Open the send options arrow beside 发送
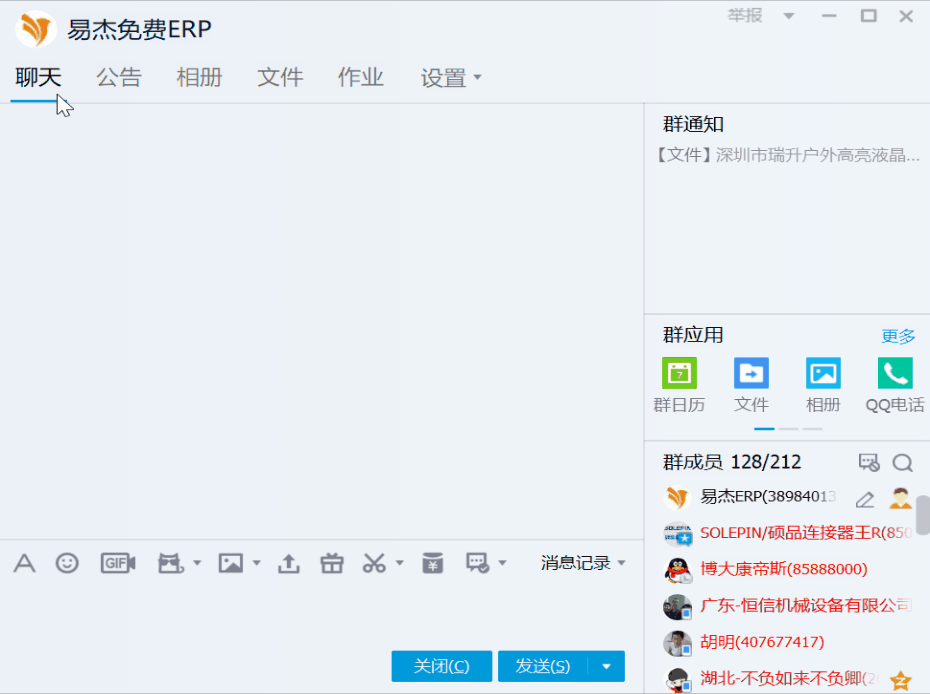930x694 pixels. (606, 666)
